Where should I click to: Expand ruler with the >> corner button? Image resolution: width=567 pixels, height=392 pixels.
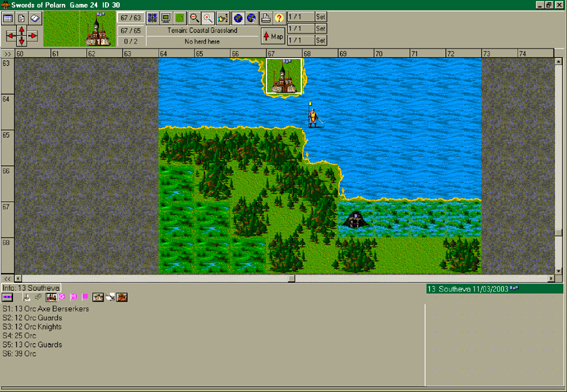click(7, 54)
